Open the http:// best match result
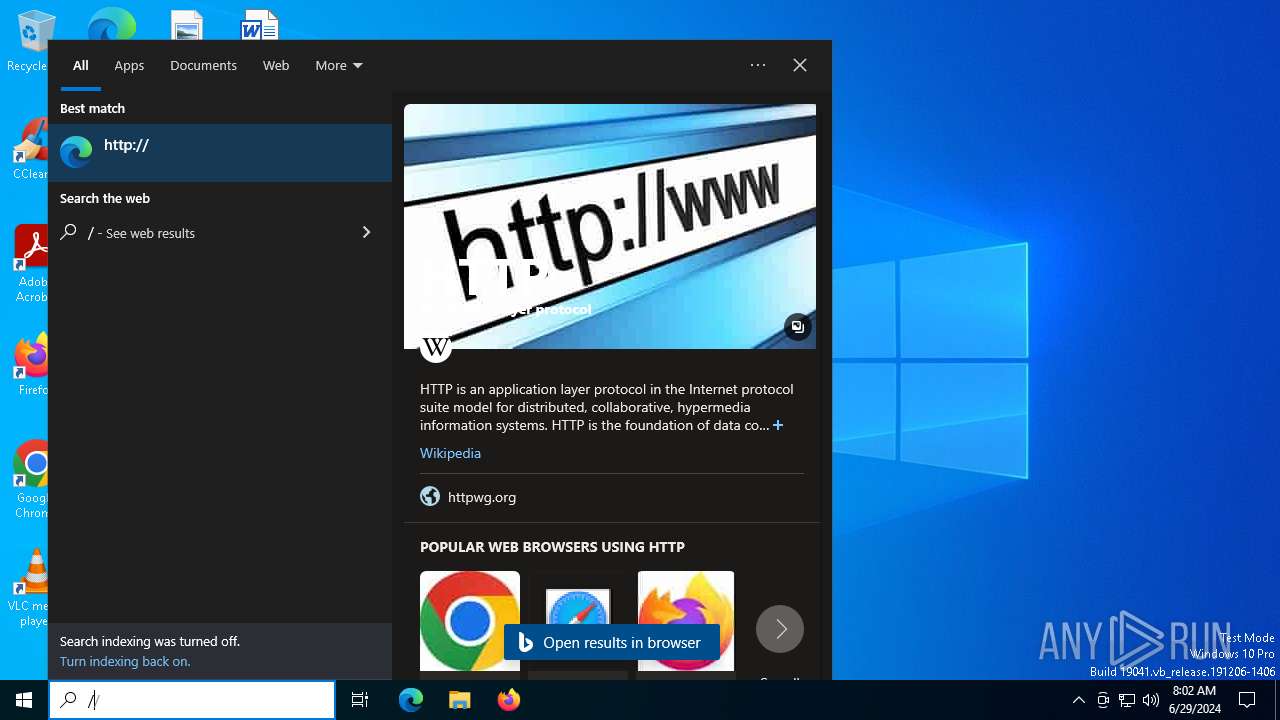 point(220,152)
